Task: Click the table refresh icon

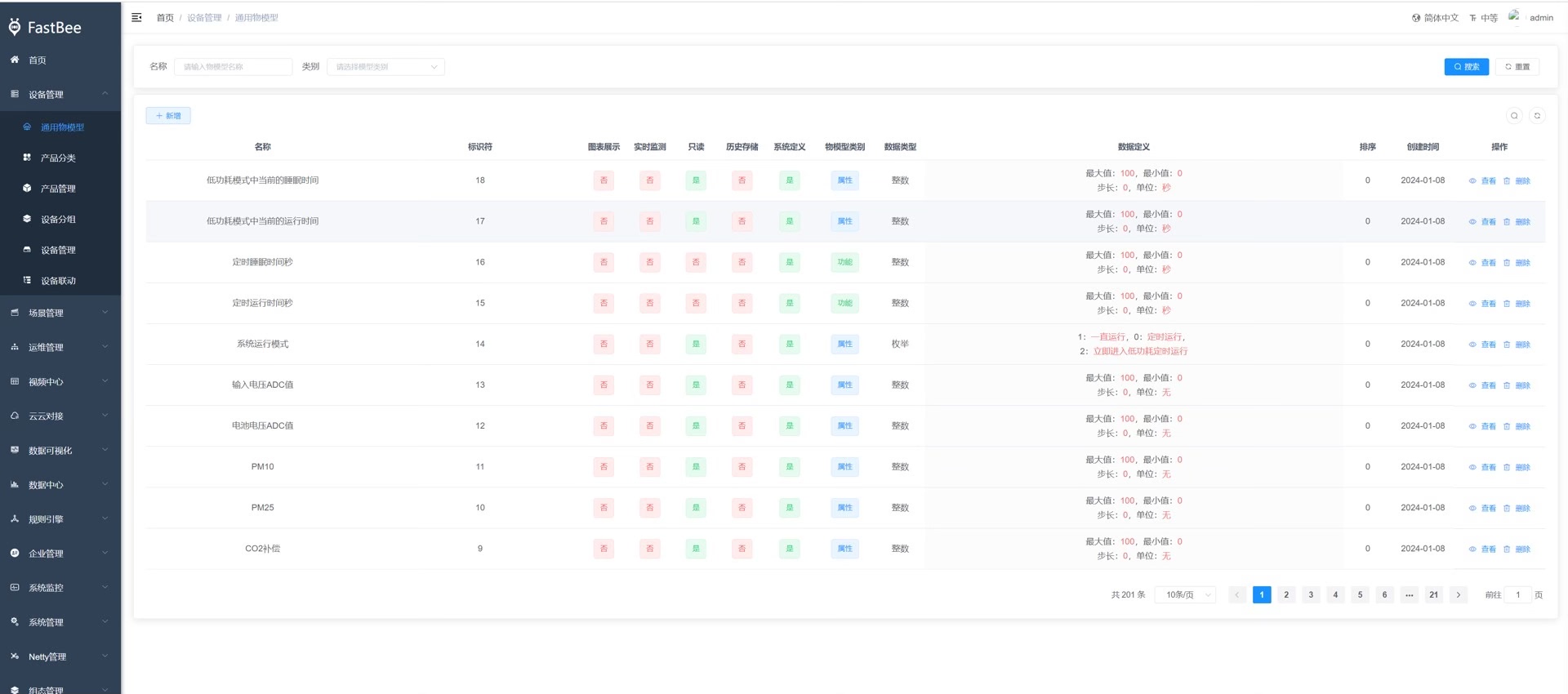Action: pyautogui.click(x=1537, y=116)
